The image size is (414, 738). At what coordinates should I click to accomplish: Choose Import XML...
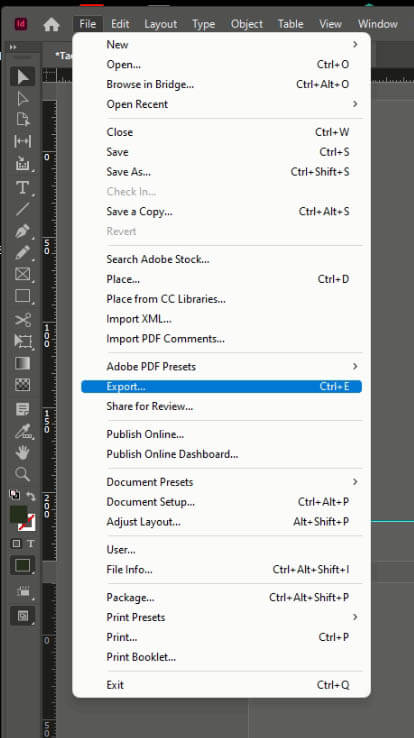click(x=222, y=319)
